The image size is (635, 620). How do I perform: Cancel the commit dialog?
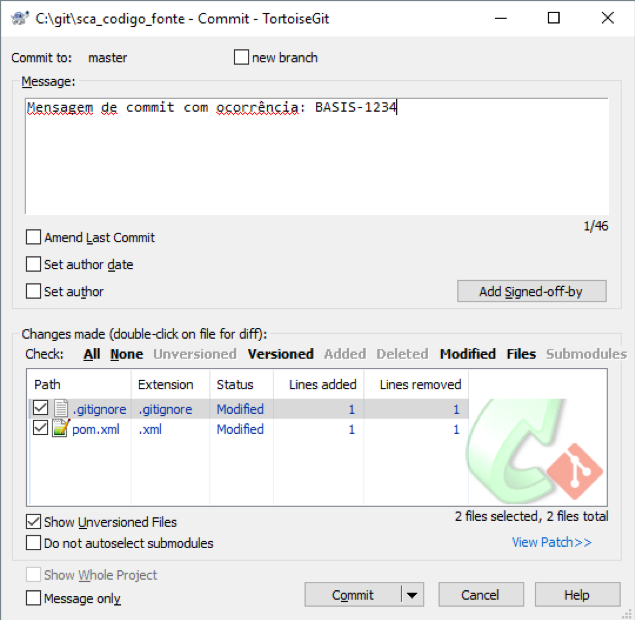point(481,595)
